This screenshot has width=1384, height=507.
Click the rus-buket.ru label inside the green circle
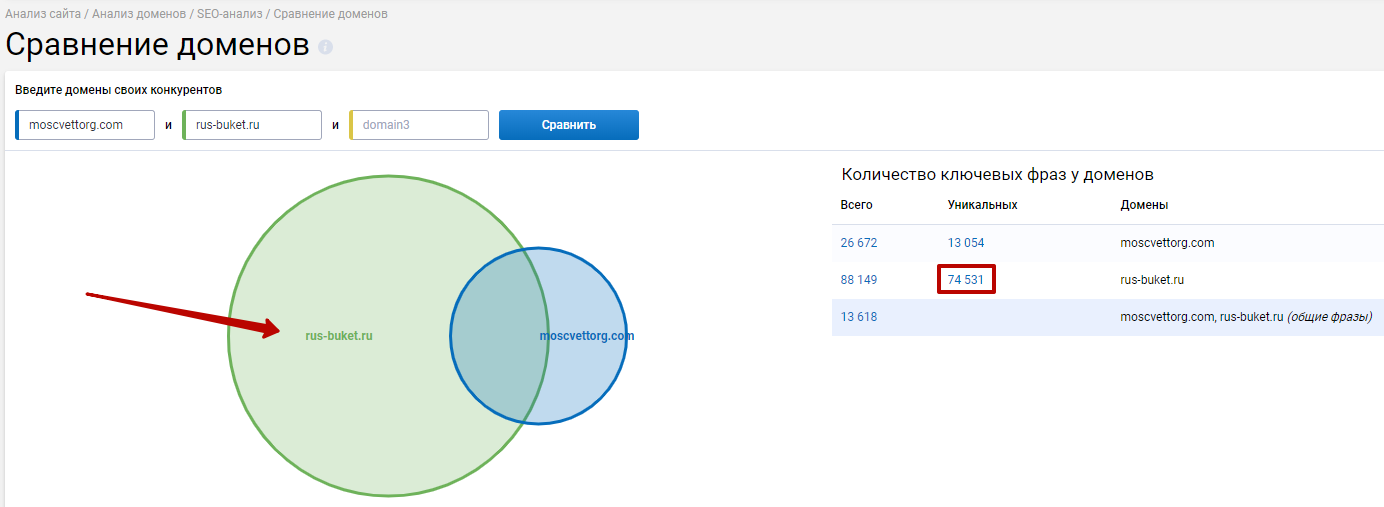[x=339, y=336]
